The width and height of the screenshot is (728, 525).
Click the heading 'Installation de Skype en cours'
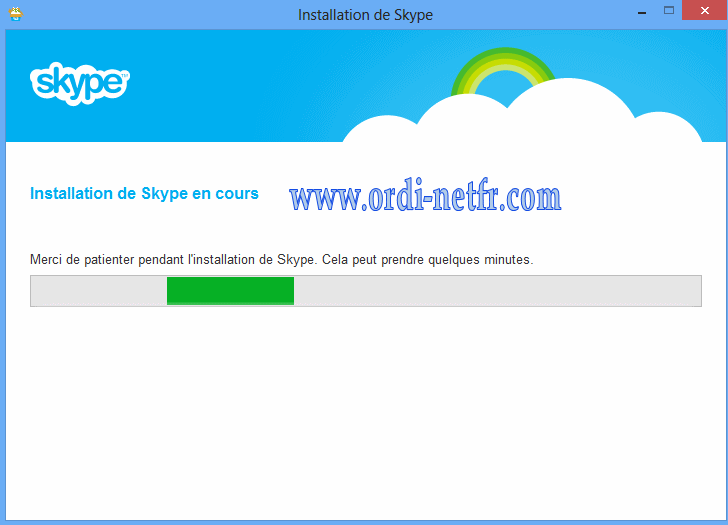point(144,193)
